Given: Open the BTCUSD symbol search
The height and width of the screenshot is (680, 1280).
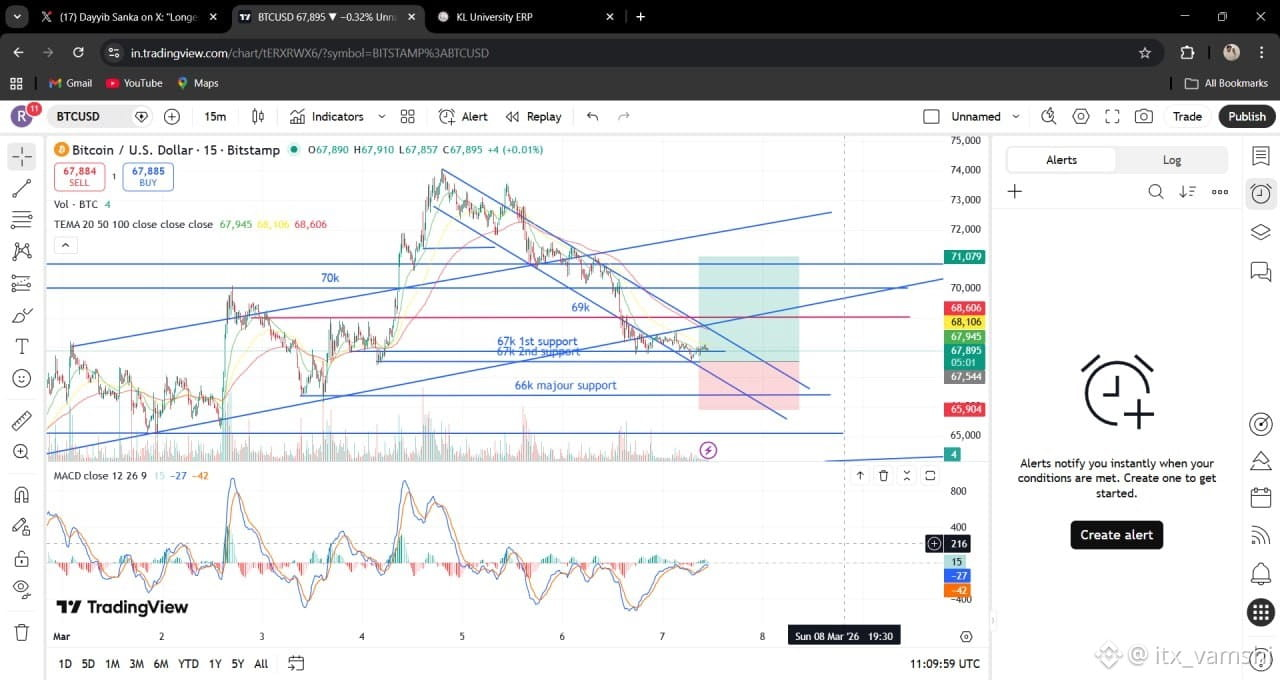Looking at the screenshot, I should (78, 116).
